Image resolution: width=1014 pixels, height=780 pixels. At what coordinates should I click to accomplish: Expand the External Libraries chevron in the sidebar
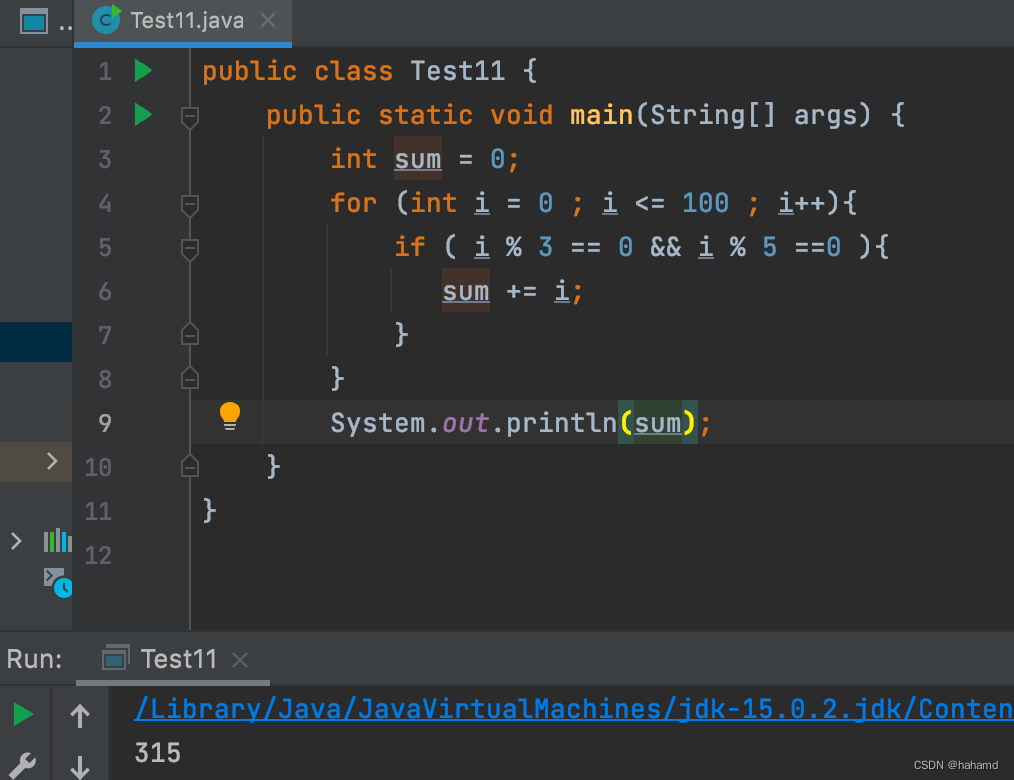(16, 541)
